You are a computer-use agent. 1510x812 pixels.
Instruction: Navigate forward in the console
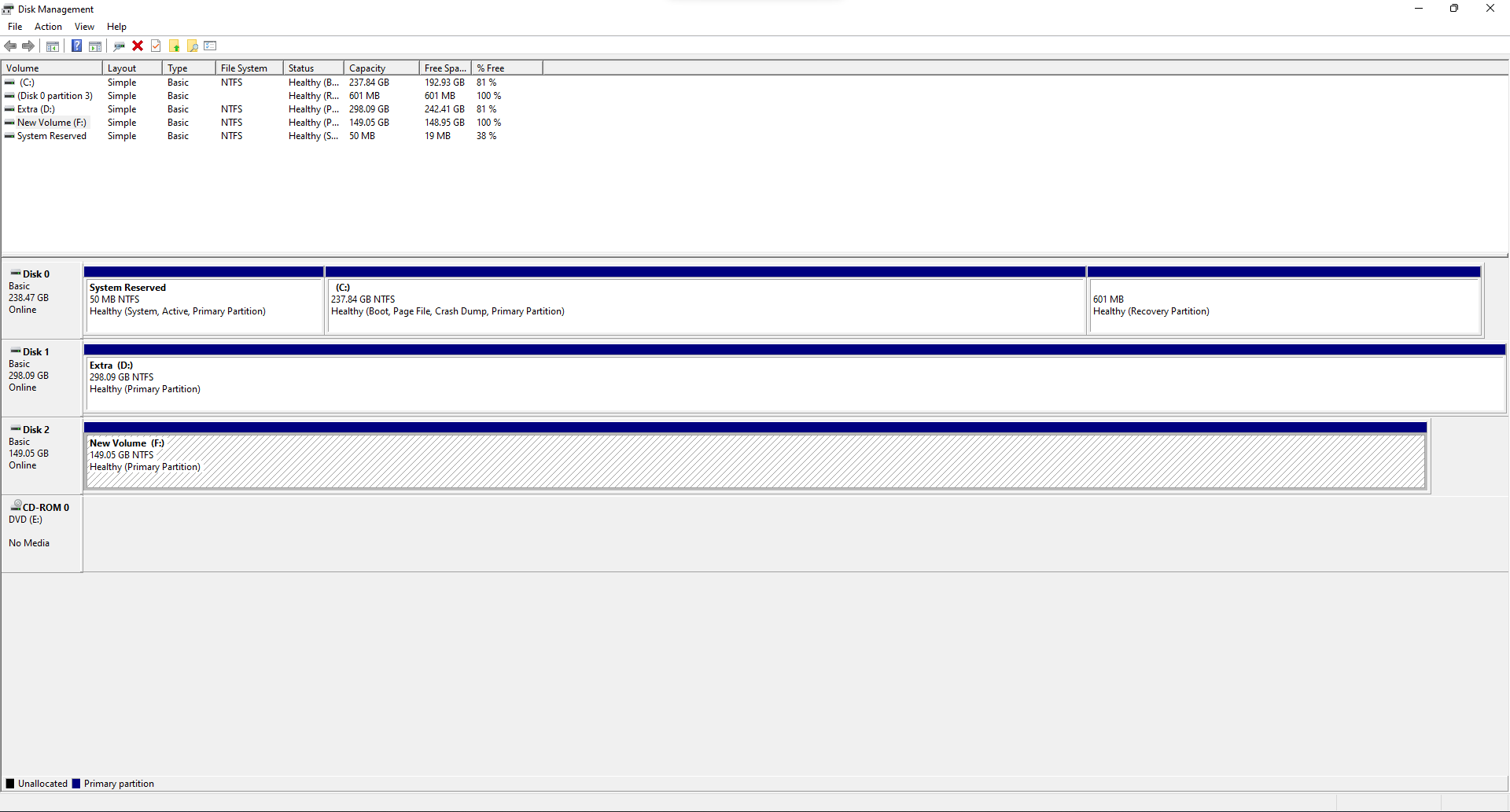click(x=29, y=46)
